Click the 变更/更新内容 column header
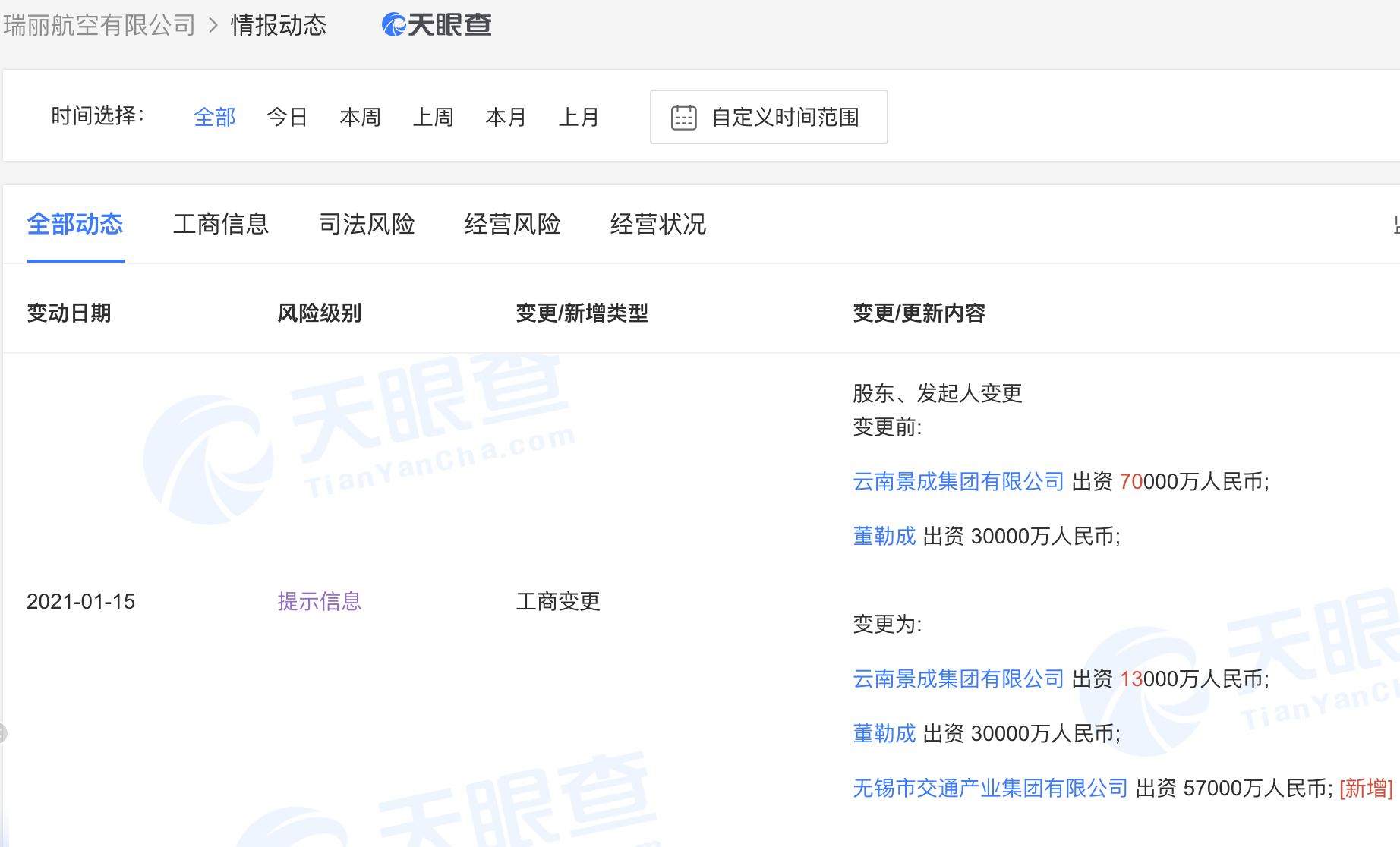The height and width of the screenshot is (847, 1400). pyautogui.click(x=919, y=313)
